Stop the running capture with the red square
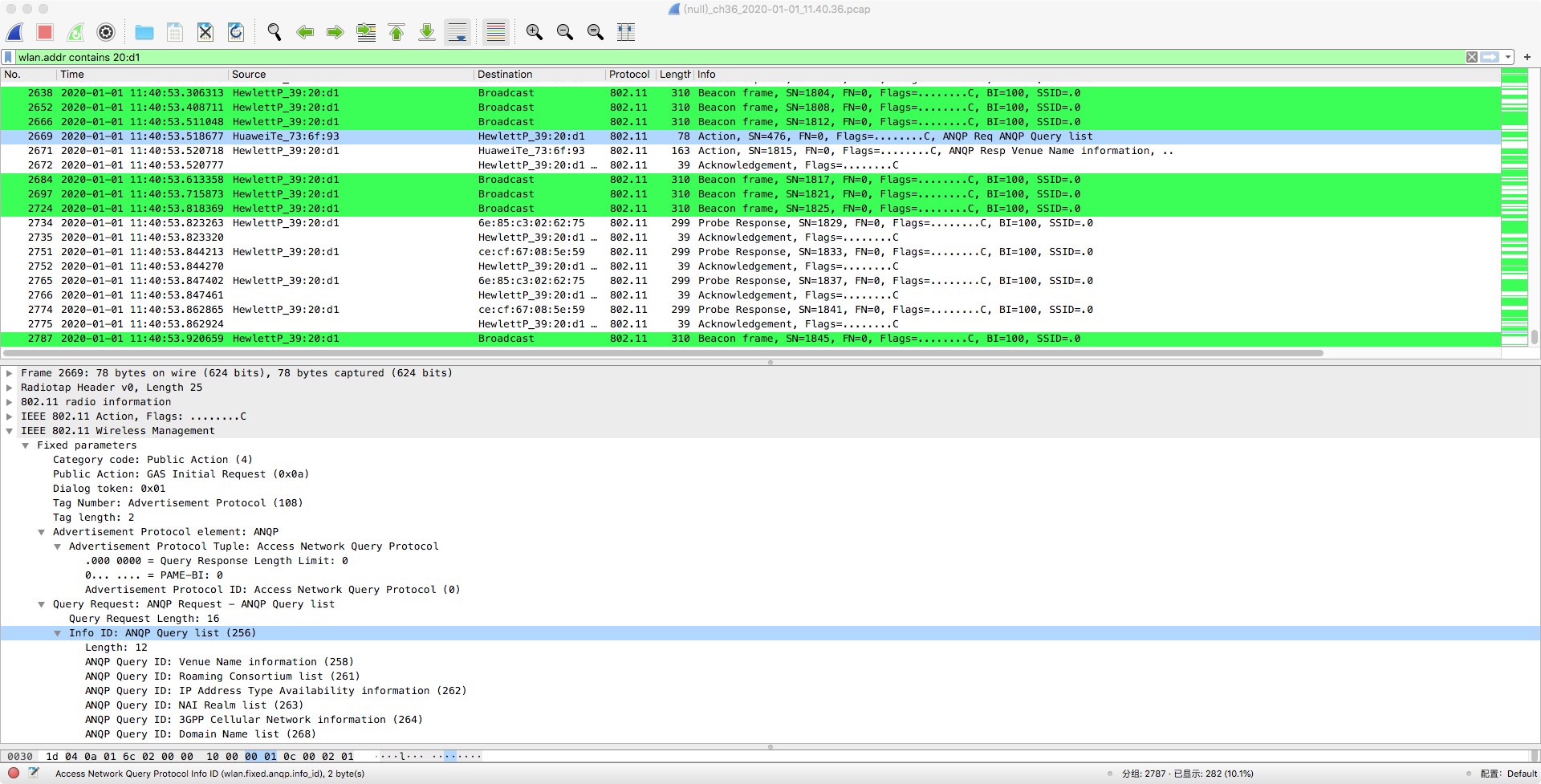 [45, 32]
